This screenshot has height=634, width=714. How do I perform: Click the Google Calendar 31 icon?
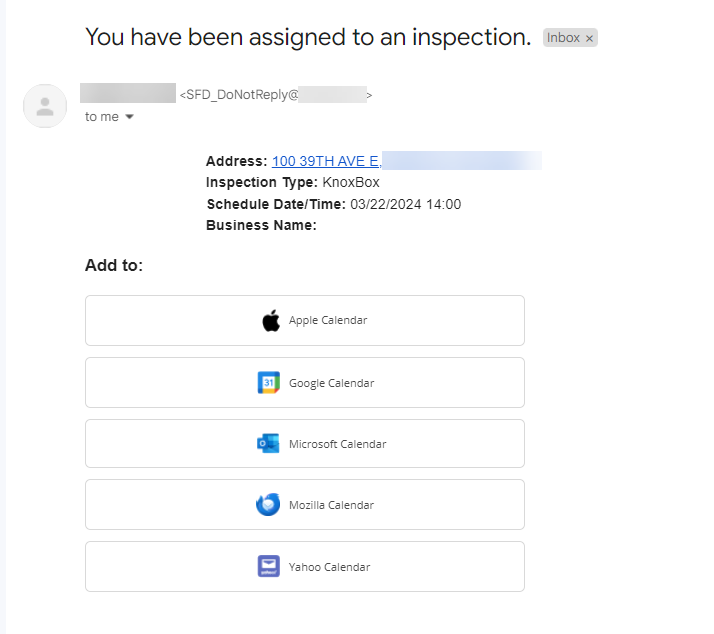click(x=269, y=383)
